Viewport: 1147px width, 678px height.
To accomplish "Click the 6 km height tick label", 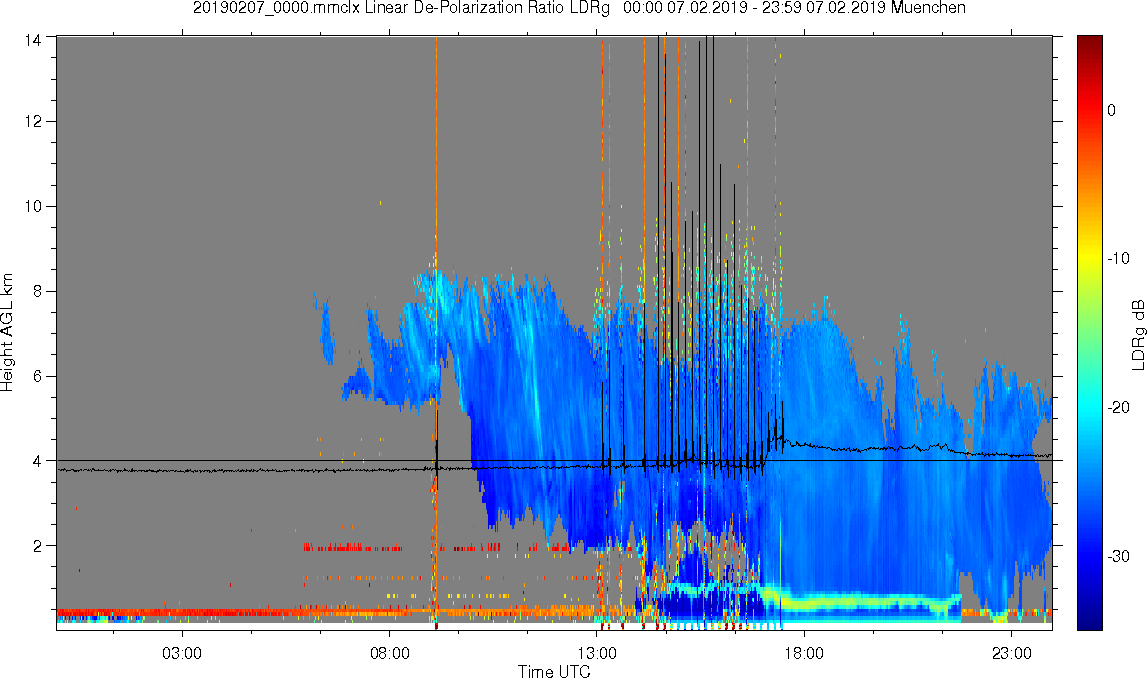I will pos(37,376).
